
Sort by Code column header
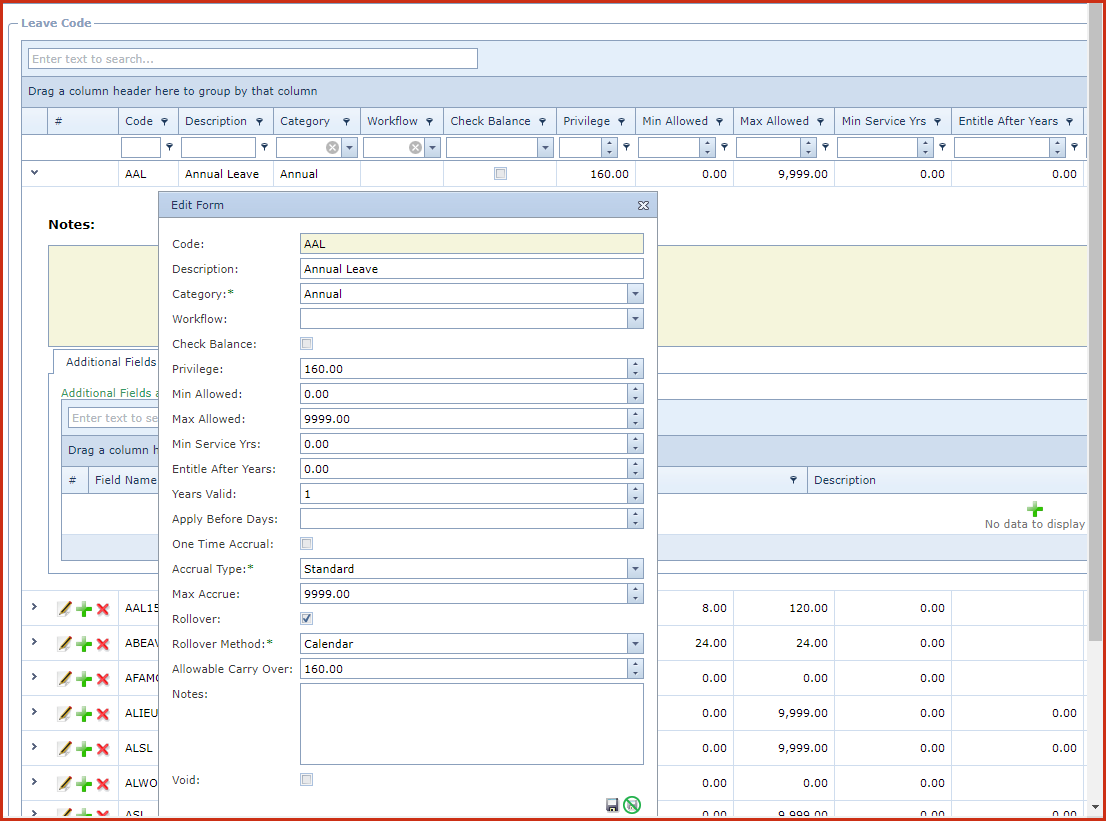pyautogui.click(x=139, y=121)
